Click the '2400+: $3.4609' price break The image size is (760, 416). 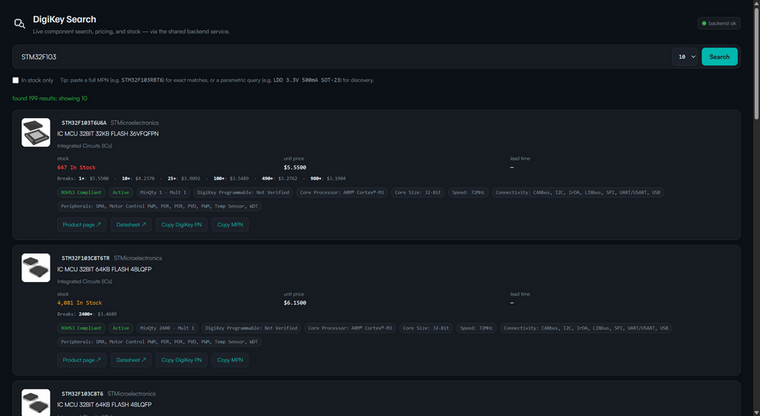(x=97, y=314)
